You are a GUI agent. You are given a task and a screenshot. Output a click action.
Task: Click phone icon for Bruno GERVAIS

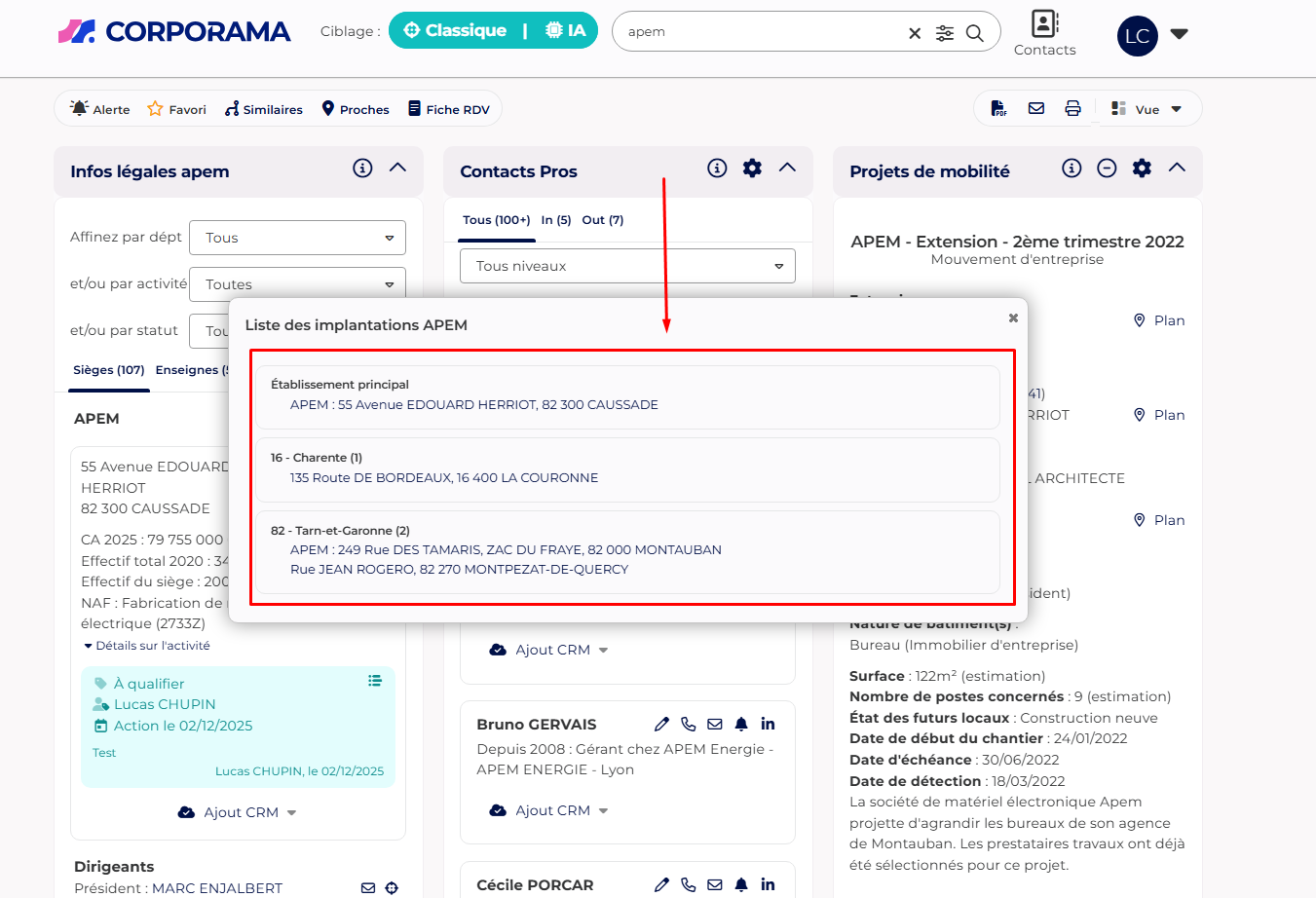click(x=689, y=724)
